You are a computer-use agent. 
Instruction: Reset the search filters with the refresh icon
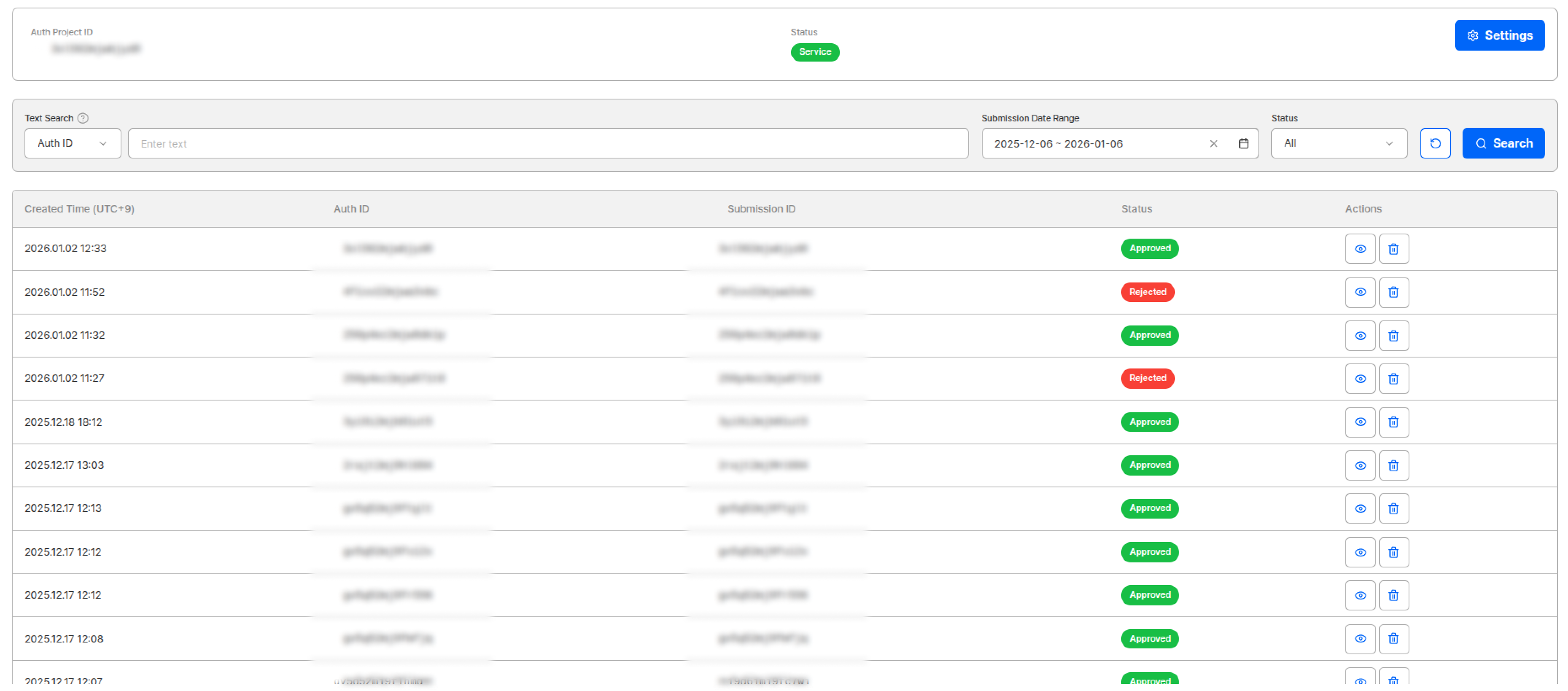click(1435, 143)
